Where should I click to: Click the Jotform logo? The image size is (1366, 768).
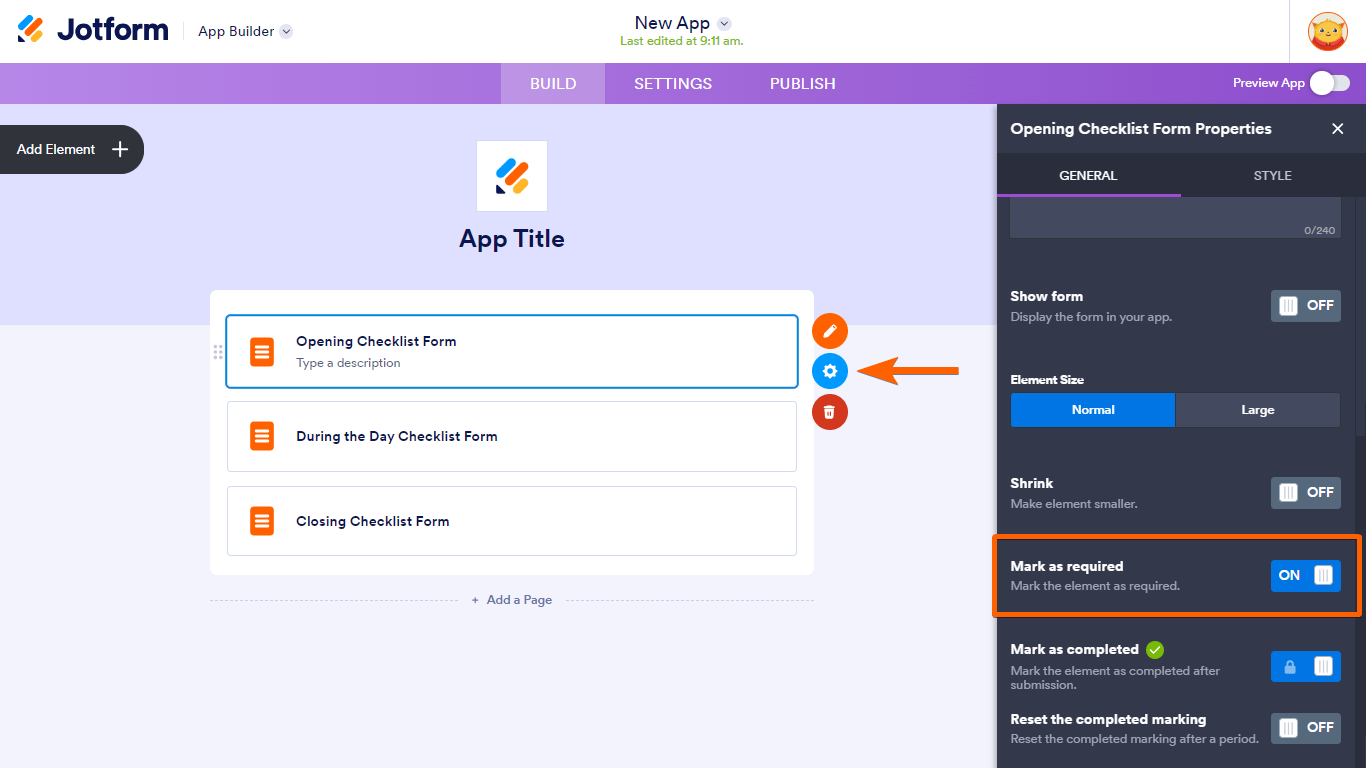[x=93, y=30]
